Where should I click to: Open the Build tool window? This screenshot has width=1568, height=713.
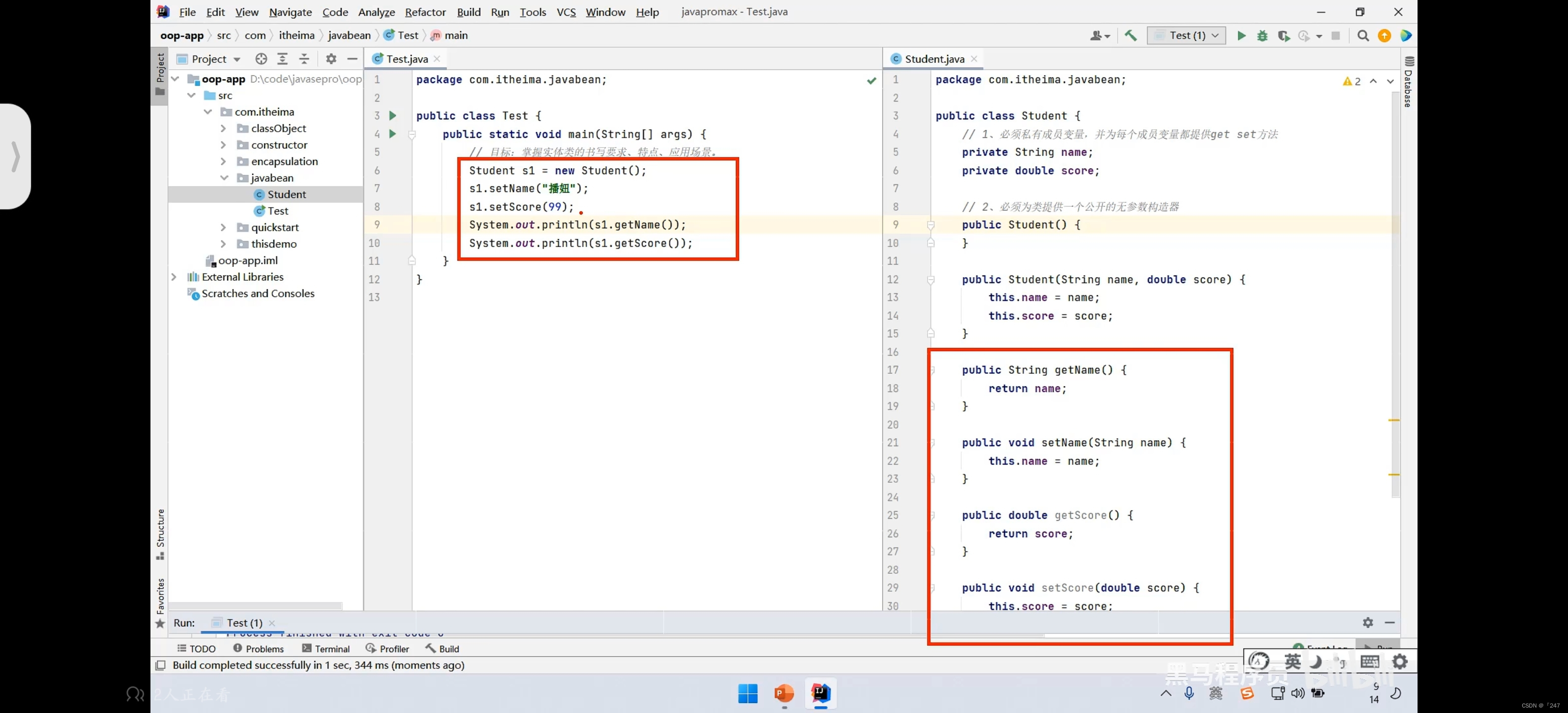click(442, 649)
